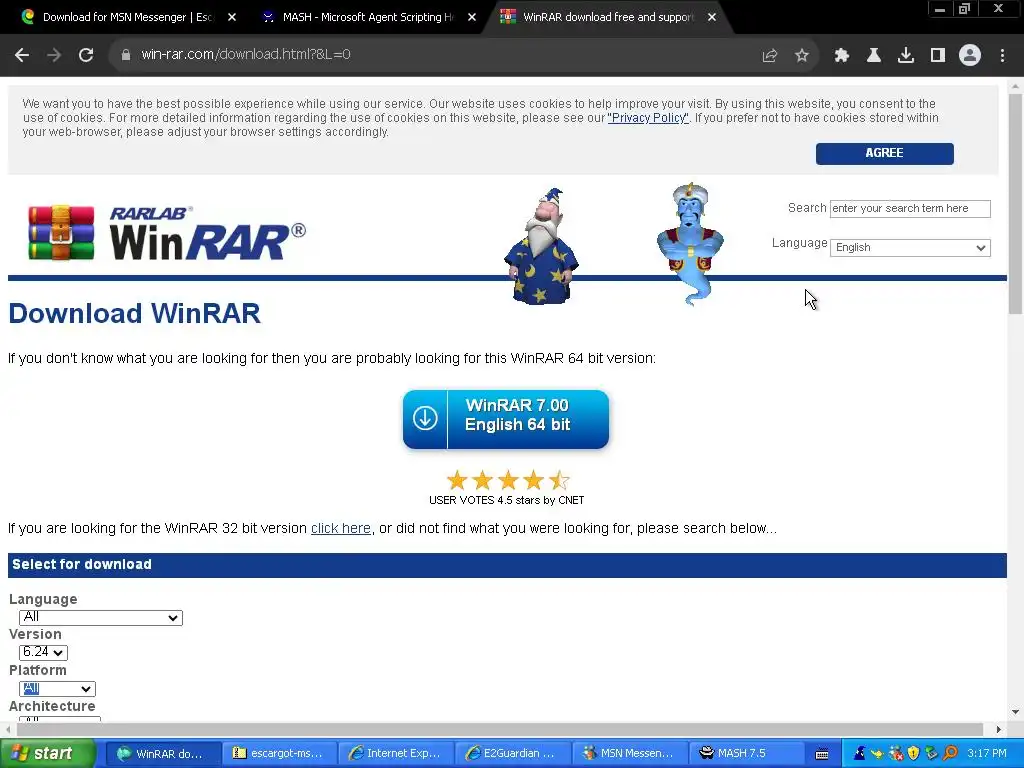1024x768 pixels.
Task: Click the wizard hat tray icon
Action: [x=859, y=753]
